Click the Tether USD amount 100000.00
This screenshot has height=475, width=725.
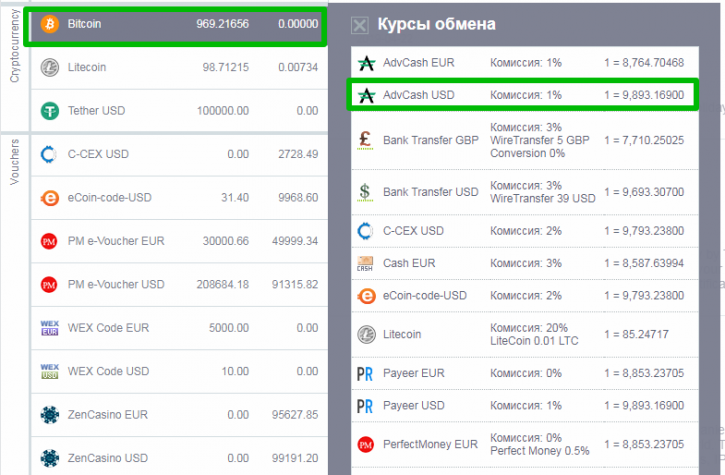click(223, 111)
